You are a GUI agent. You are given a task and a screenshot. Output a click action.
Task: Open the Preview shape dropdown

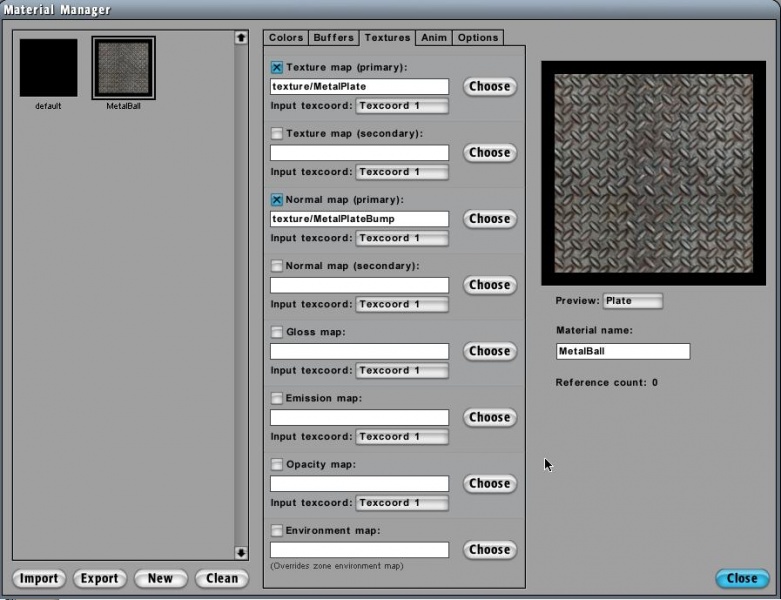click(632, 301)
